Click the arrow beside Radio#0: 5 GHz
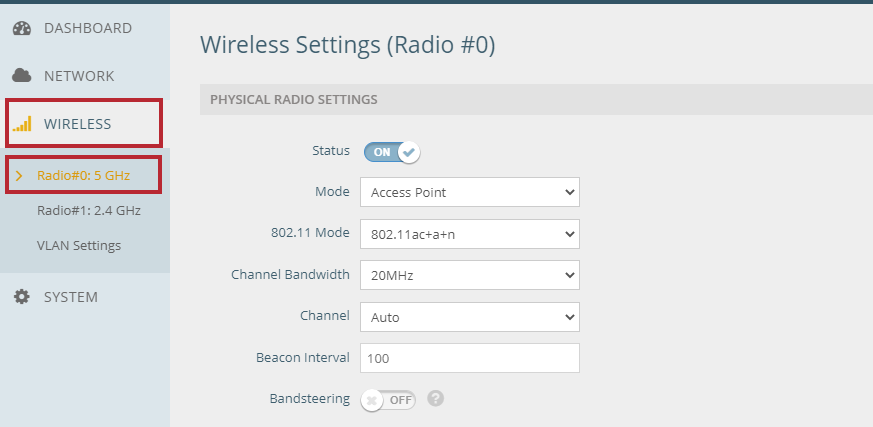 tap(19, 176)
